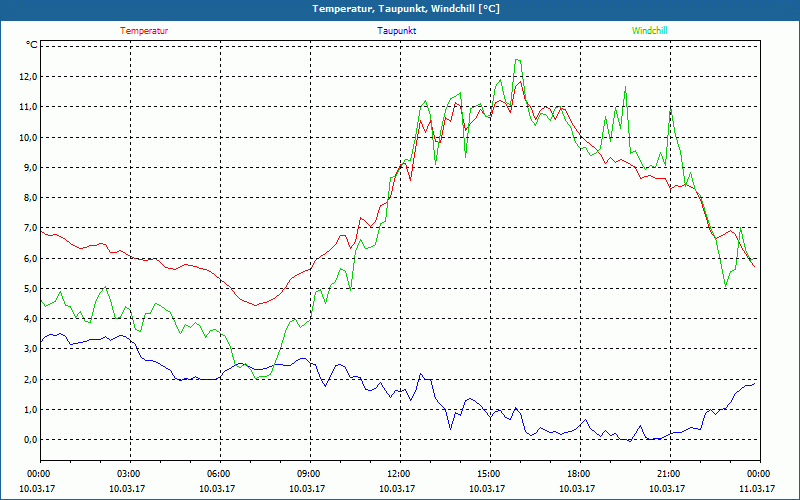Click the 0,0 y-axis value

(x=31, y=439)
